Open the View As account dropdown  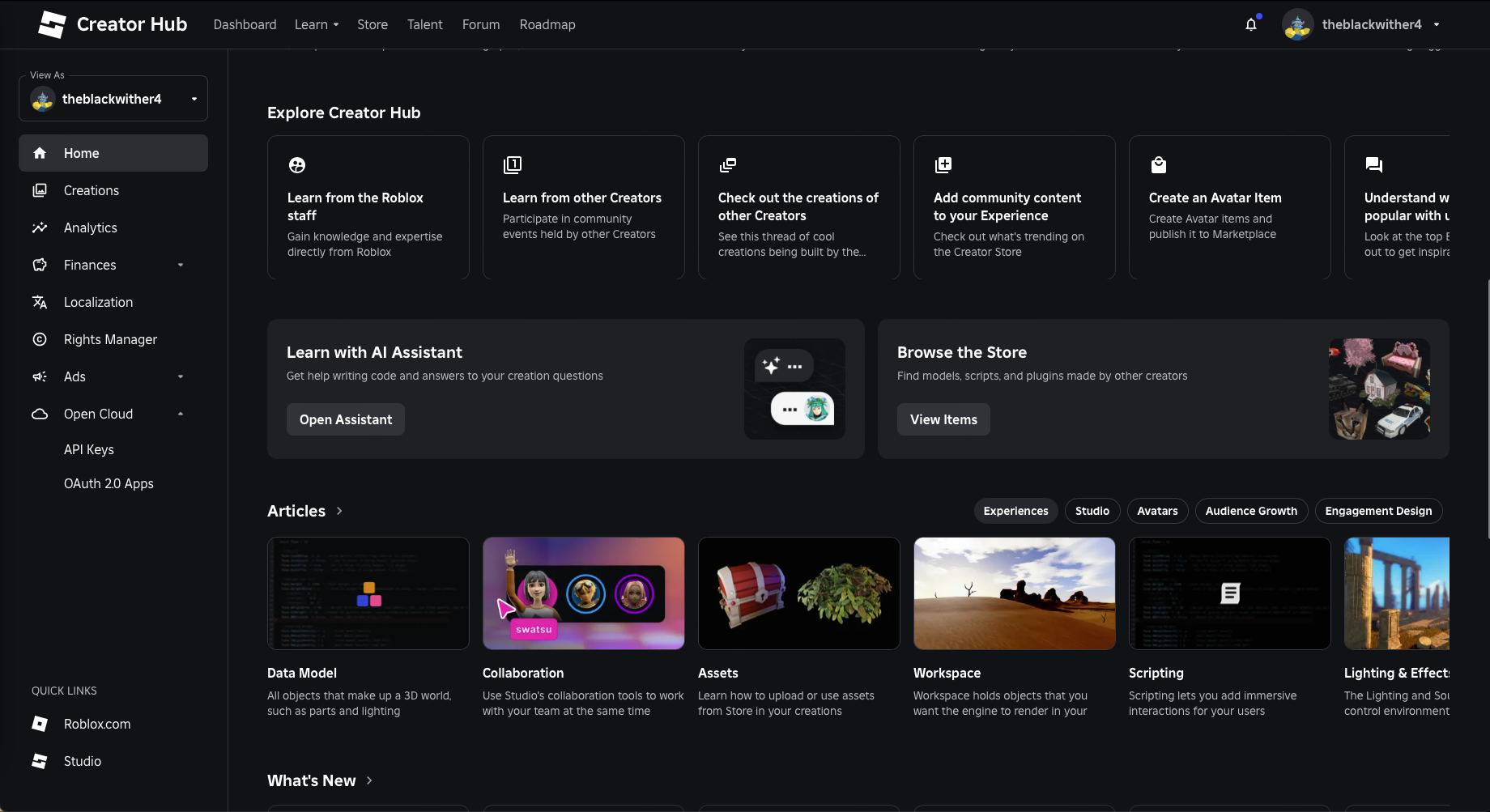[113, 99]
